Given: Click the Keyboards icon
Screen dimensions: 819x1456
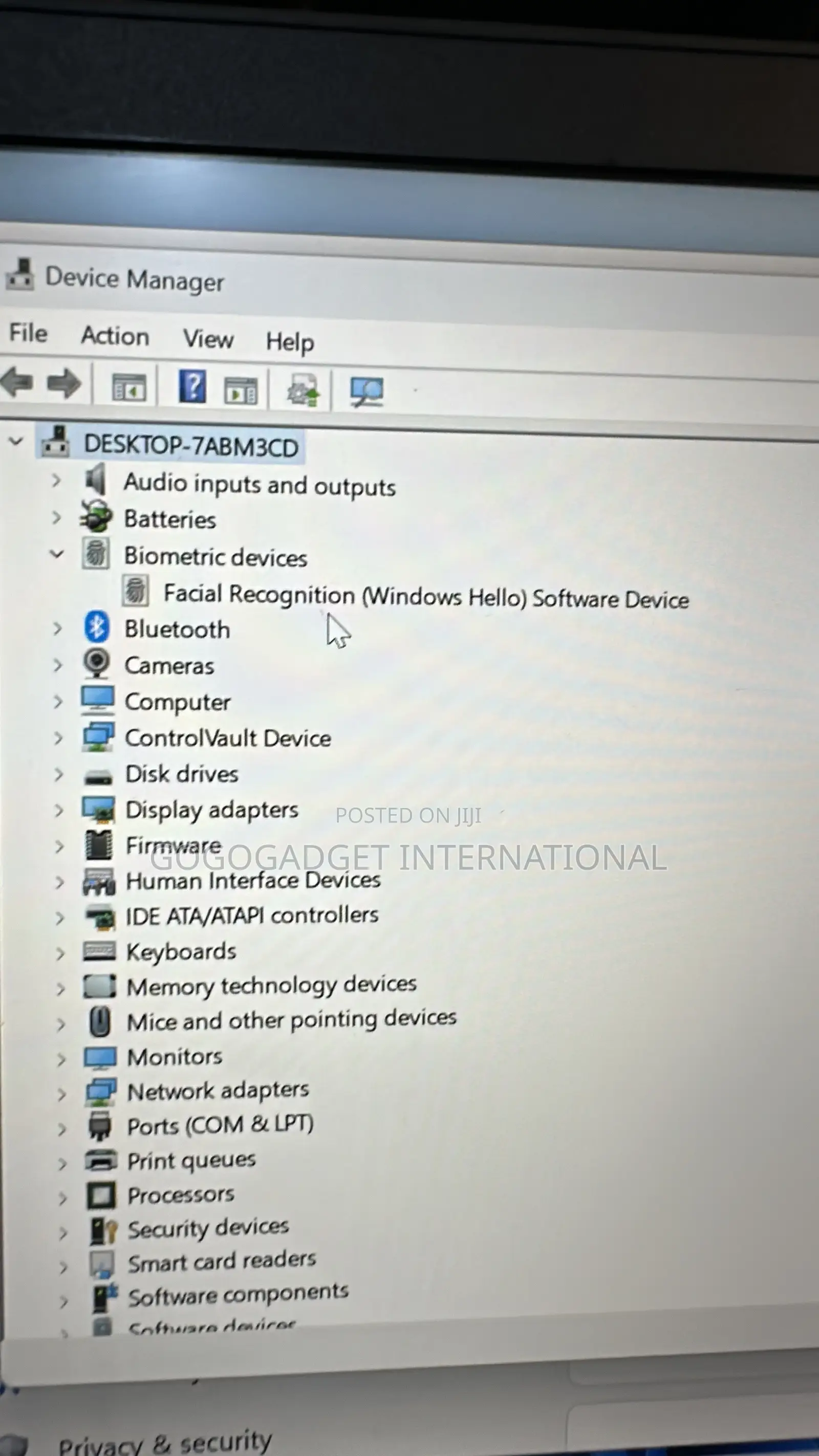Looking at the screenshot, I should tap(99, 951).
